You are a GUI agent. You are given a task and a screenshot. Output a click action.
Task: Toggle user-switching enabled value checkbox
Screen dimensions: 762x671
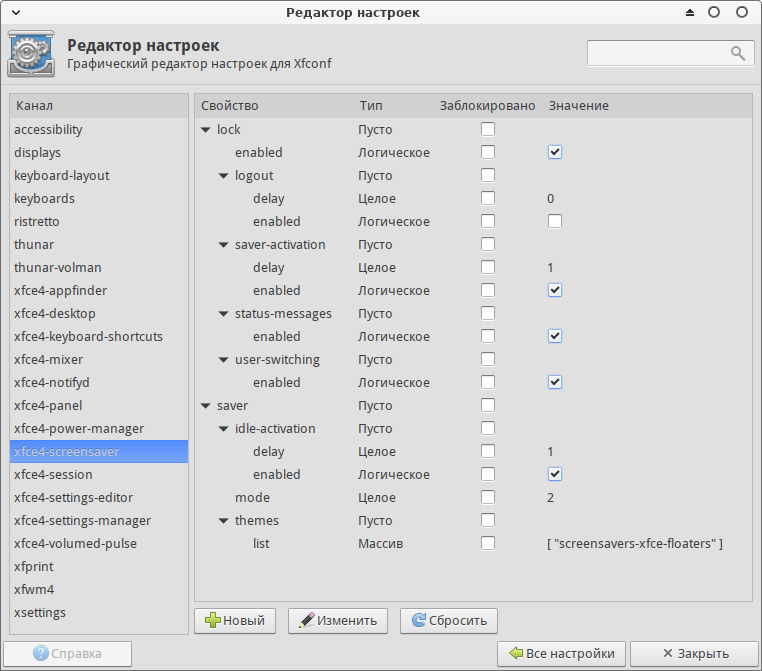click(554, 382)
